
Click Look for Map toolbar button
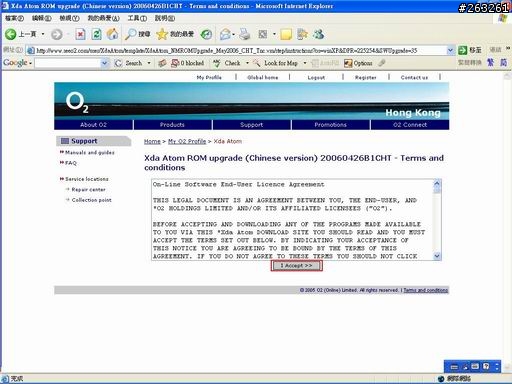276,63
